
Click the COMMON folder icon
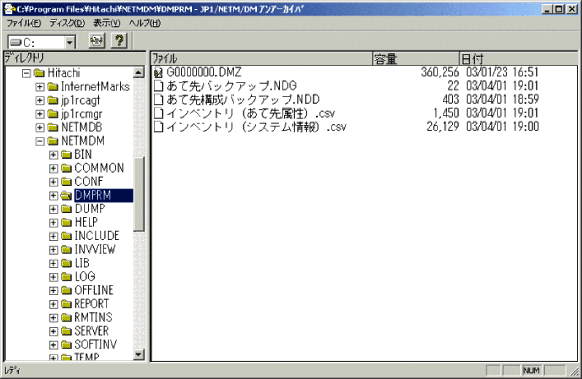point(66,168)
